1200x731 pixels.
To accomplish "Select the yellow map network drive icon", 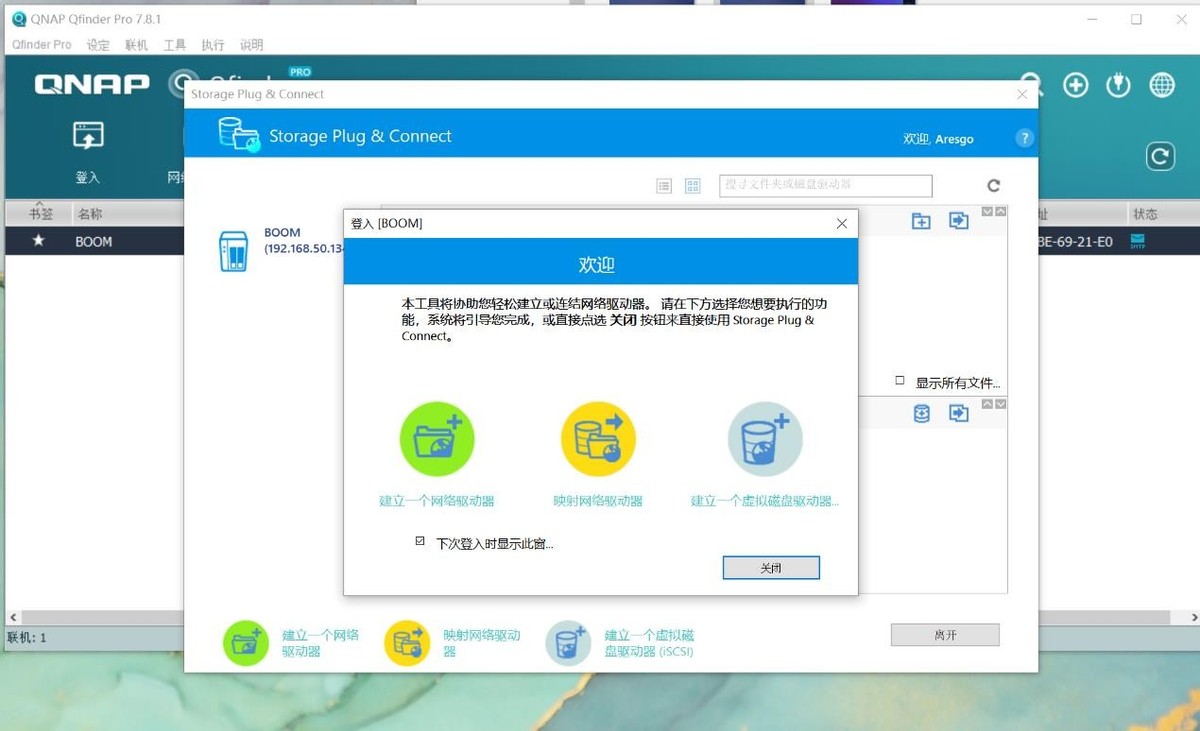I will pos(598,438).
